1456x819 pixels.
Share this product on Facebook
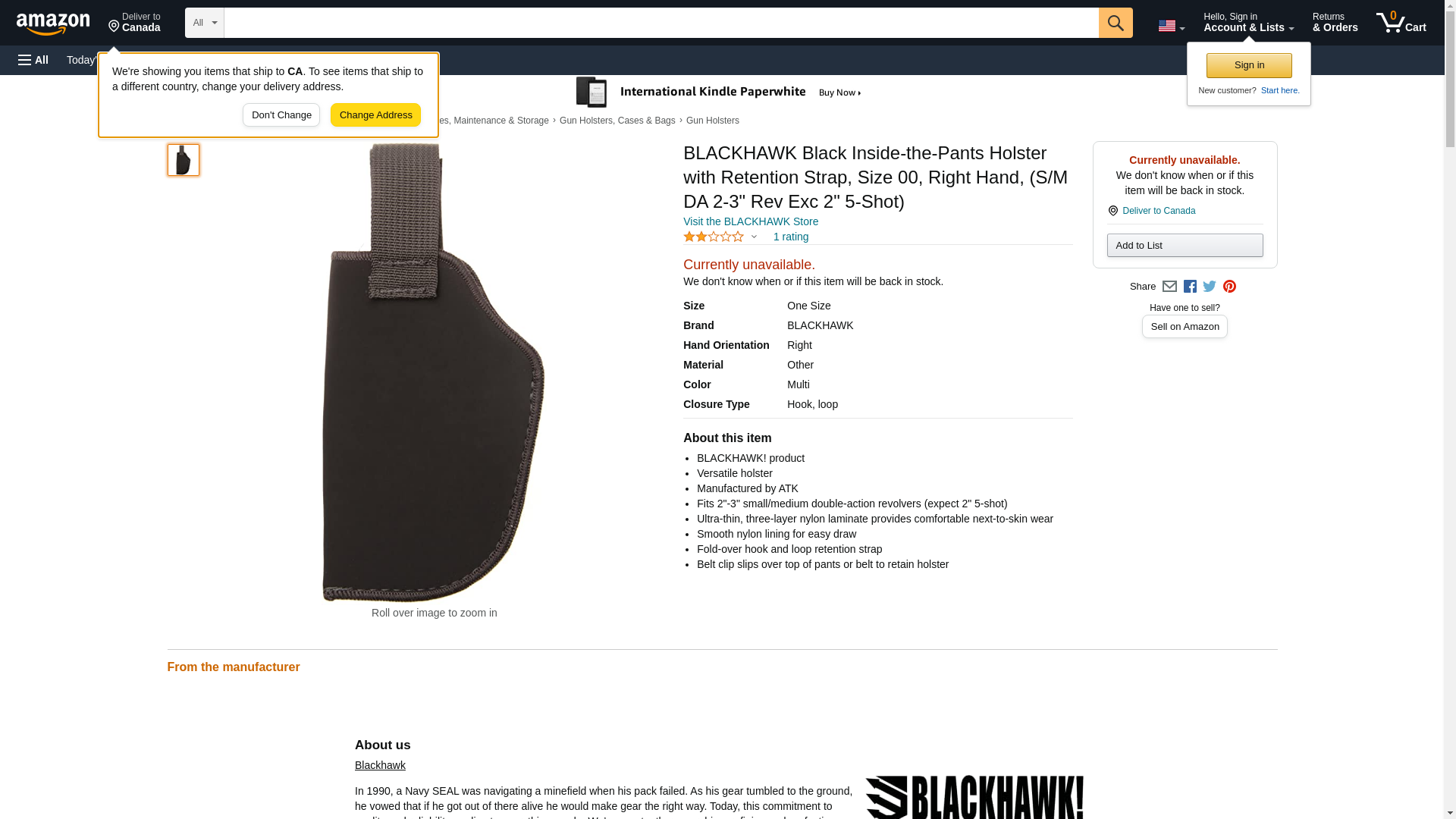click(x=1190, y=287)
